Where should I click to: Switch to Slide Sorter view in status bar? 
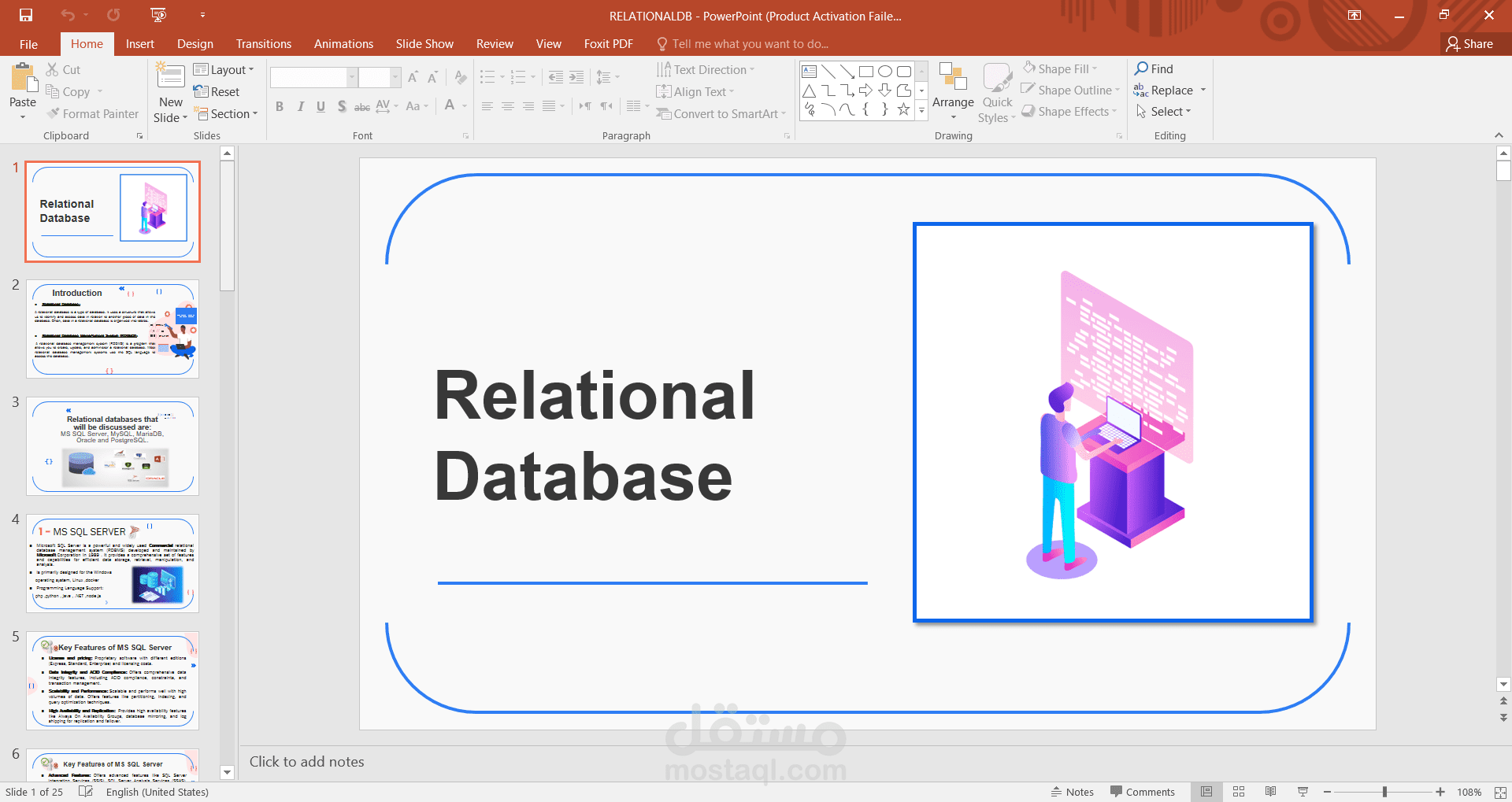coord(1239,792)
